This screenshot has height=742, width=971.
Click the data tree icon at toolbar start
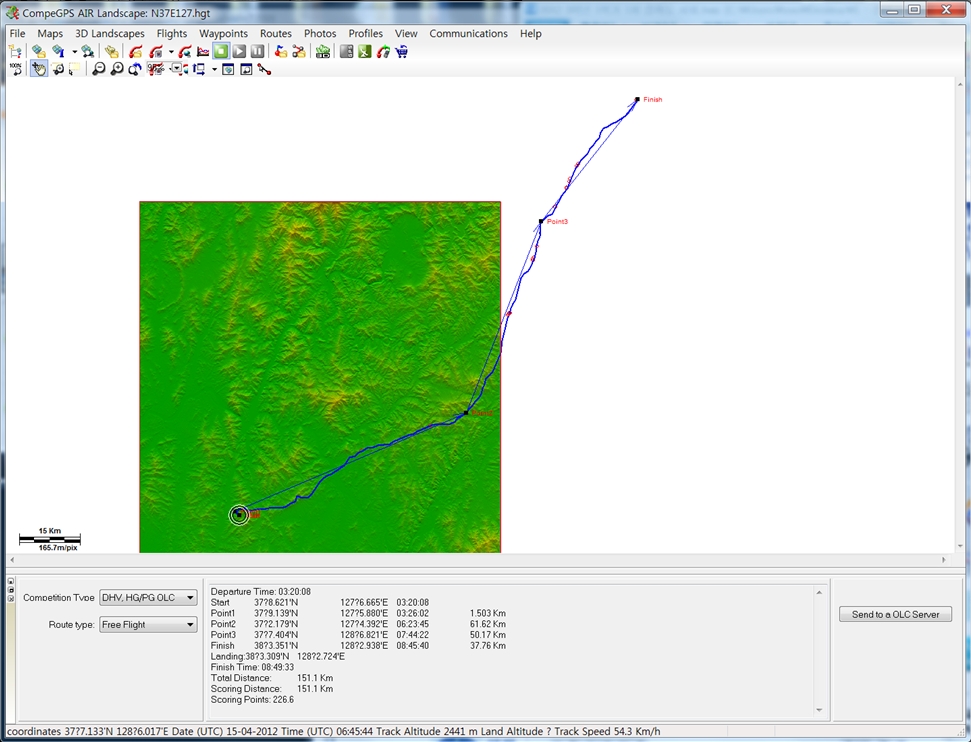pos(15,51)
